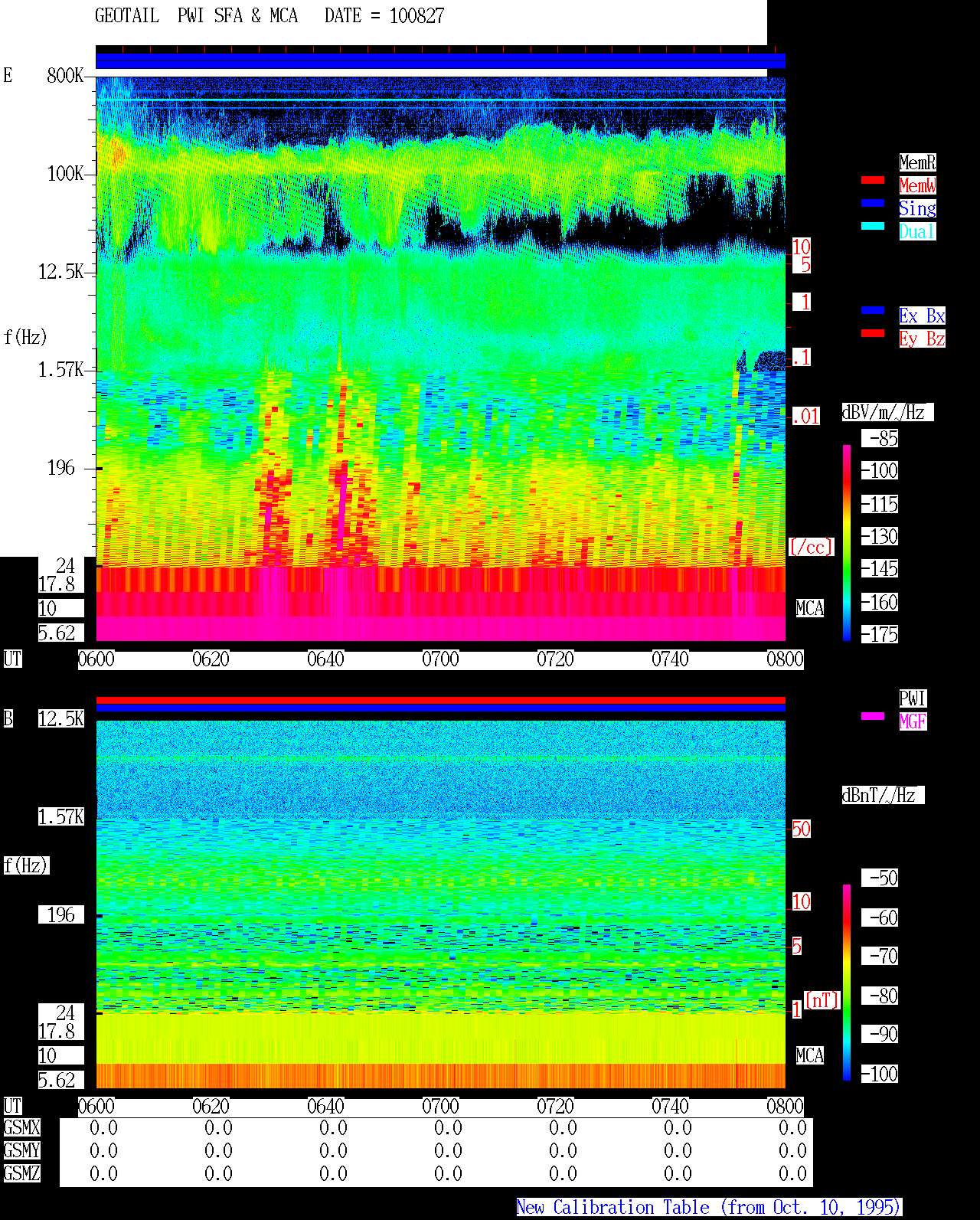Click the New Calibration Table link
980x1220 pixels.
(x=709, y=1208)
